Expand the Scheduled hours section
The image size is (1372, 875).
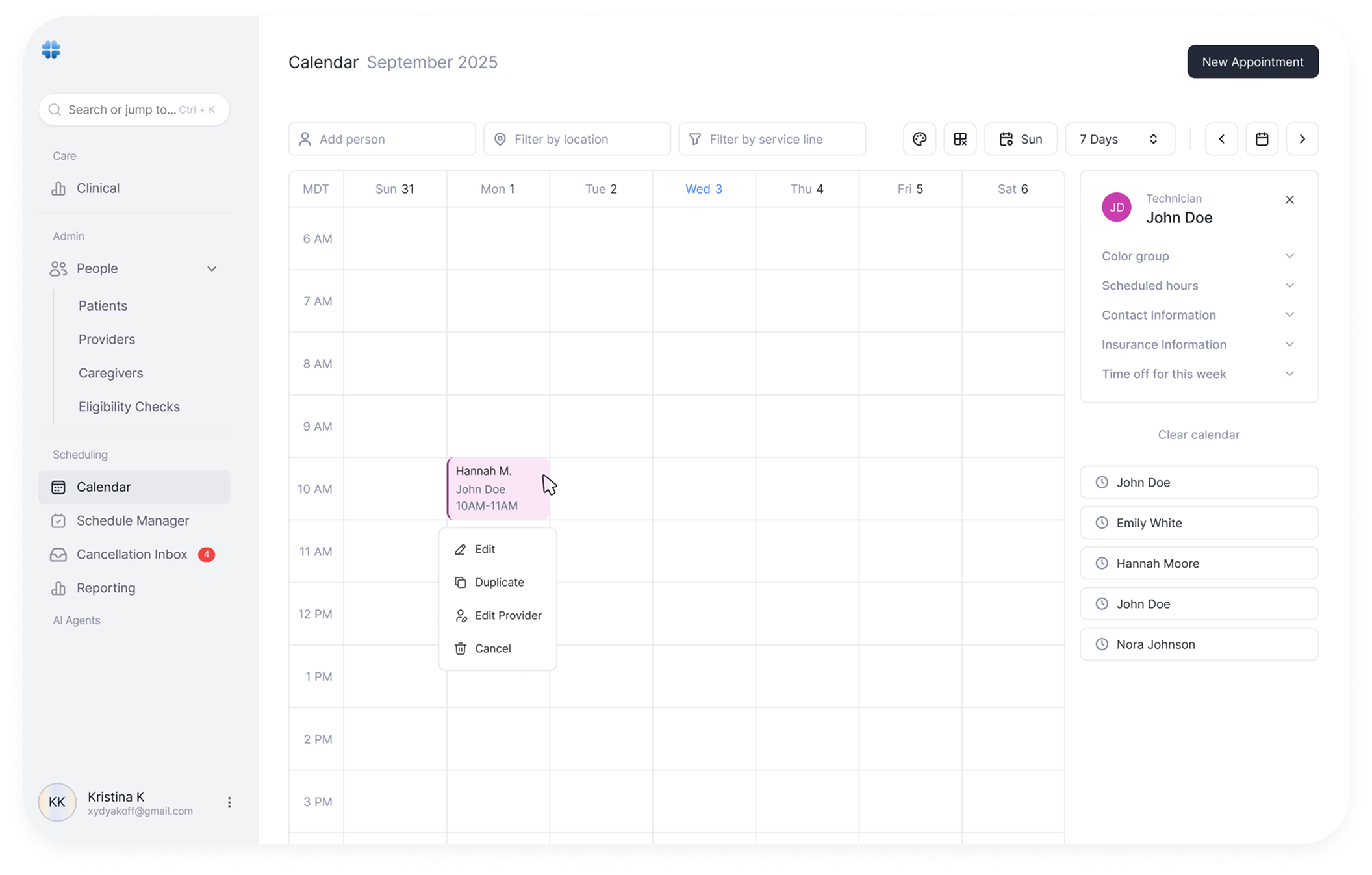[1199, 285]
